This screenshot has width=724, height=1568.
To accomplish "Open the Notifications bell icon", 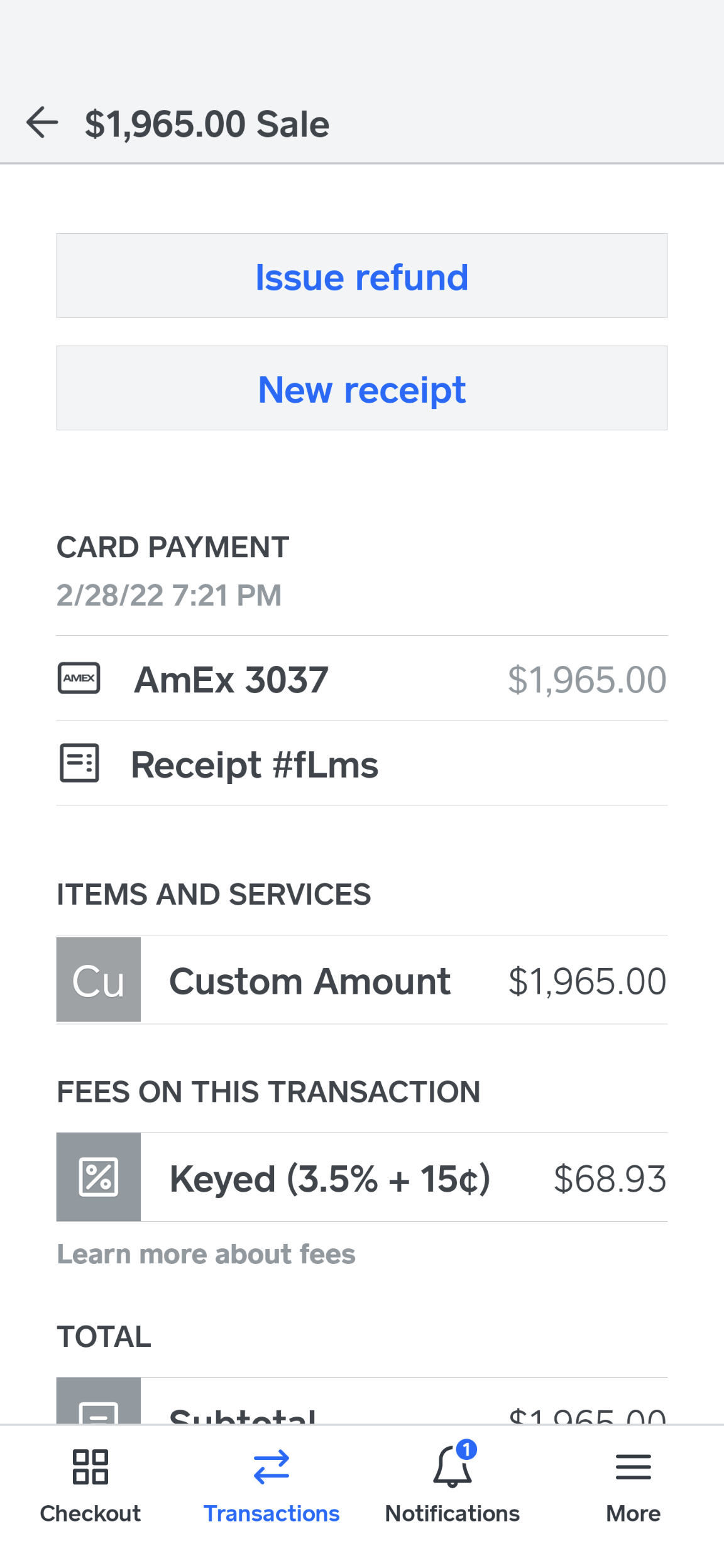I will pyautogui.click(x=451, y=1468).
